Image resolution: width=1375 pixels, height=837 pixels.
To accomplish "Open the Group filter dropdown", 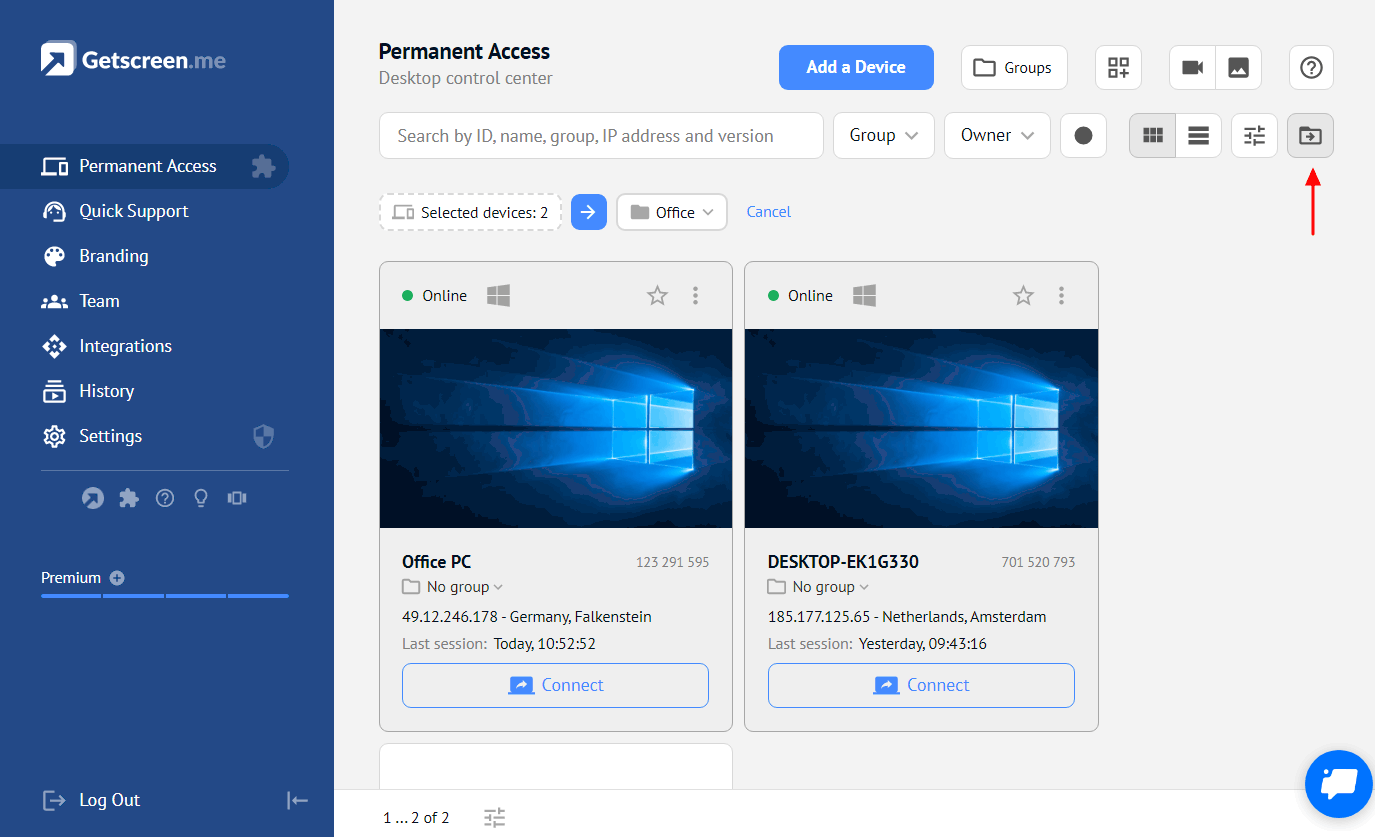I will pyautogui.click(x=884, y=136).
